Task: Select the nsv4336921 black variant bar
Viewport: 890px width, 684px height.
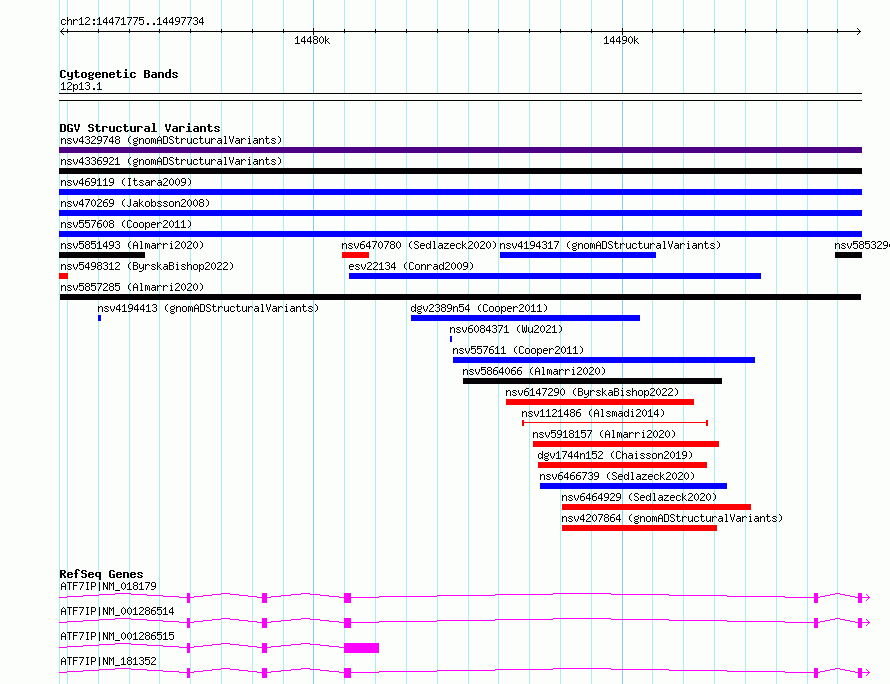Action: click(x=460, y=171)
